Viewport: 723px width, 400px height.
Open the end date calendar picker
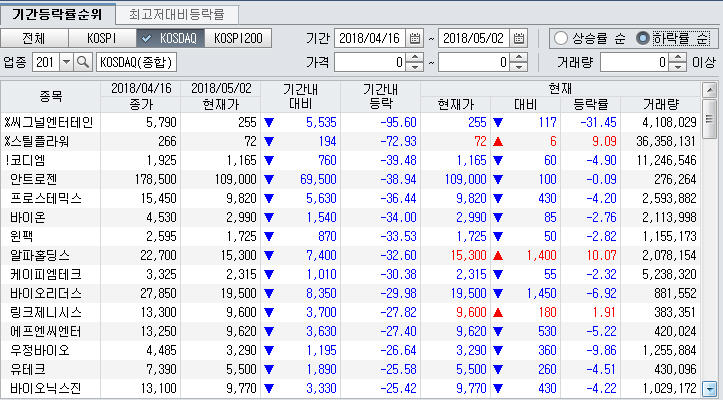click(519, 38)
